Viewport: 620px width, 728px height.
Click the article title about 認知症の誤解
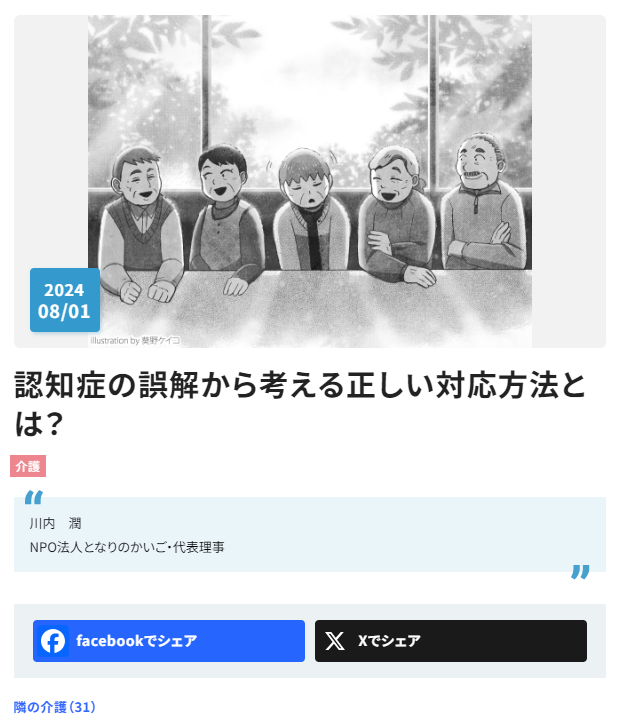300,404
